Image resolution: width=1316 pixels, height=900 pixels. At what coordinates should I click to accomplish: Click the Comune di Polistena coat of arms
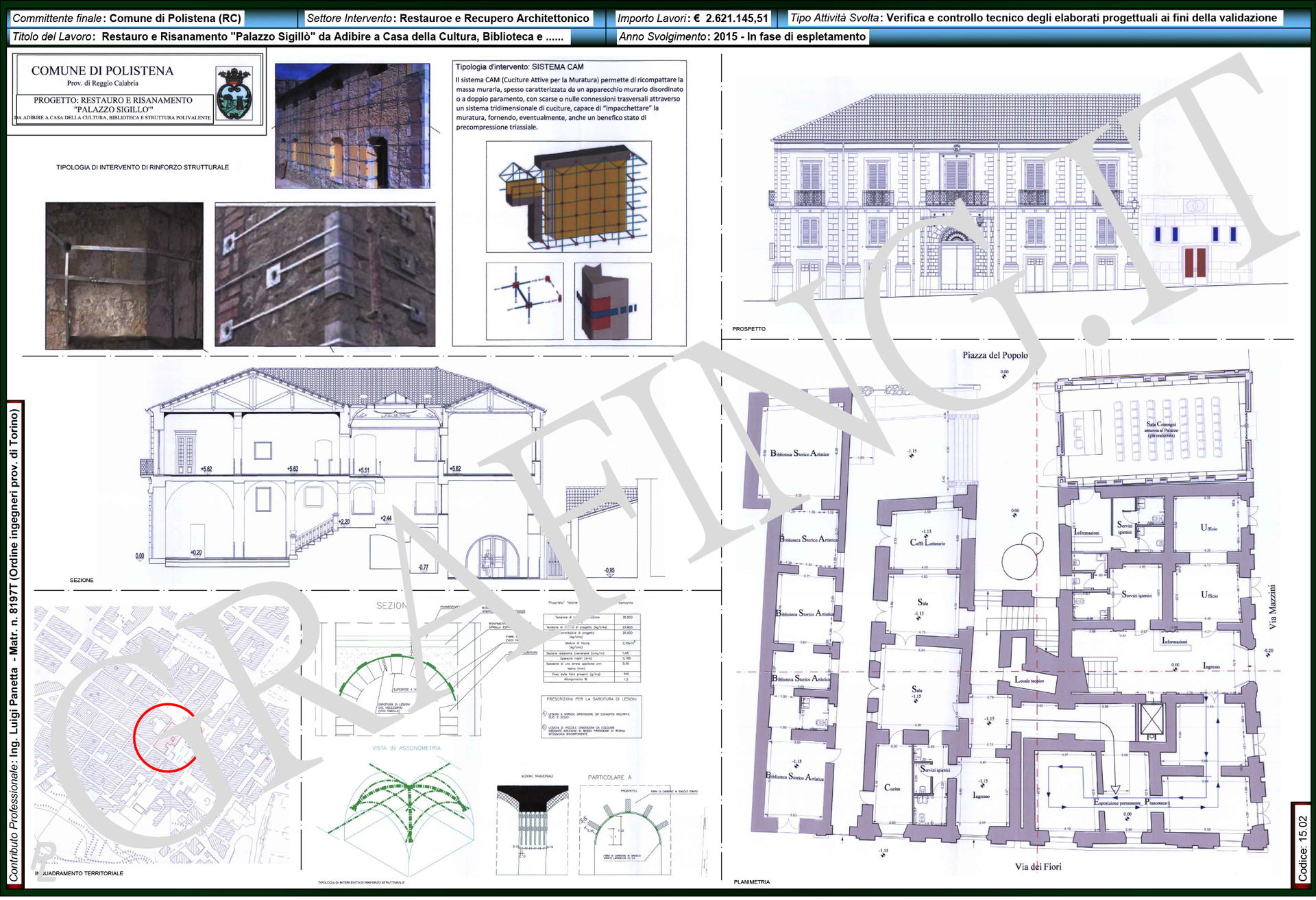(234, 95)
